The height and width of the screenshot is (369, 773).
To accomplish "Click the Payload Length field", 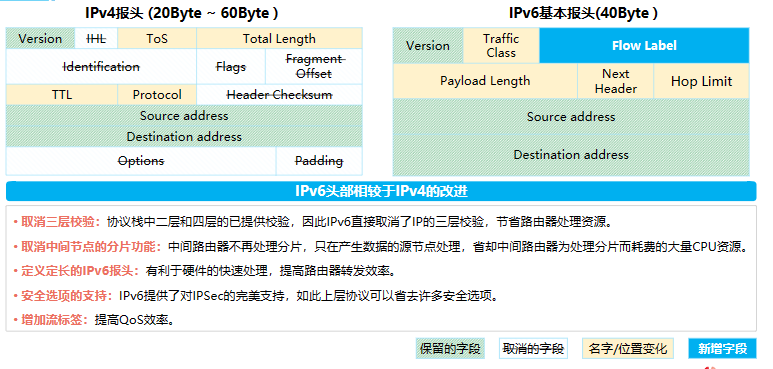I will 485,81.
